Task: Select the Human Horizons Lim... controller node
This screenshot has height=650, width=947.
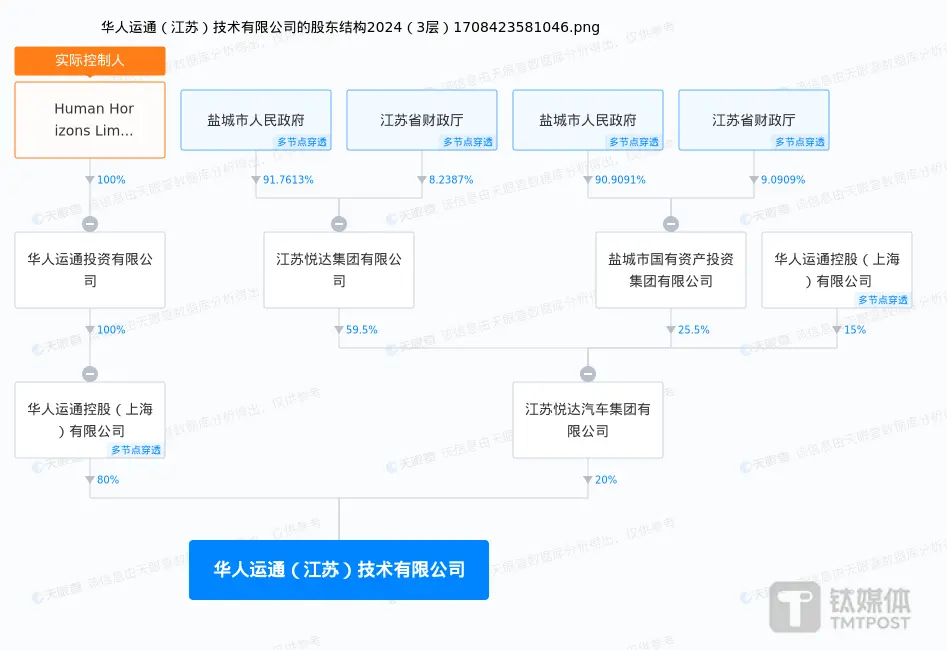Action: [x=90, y=120]
